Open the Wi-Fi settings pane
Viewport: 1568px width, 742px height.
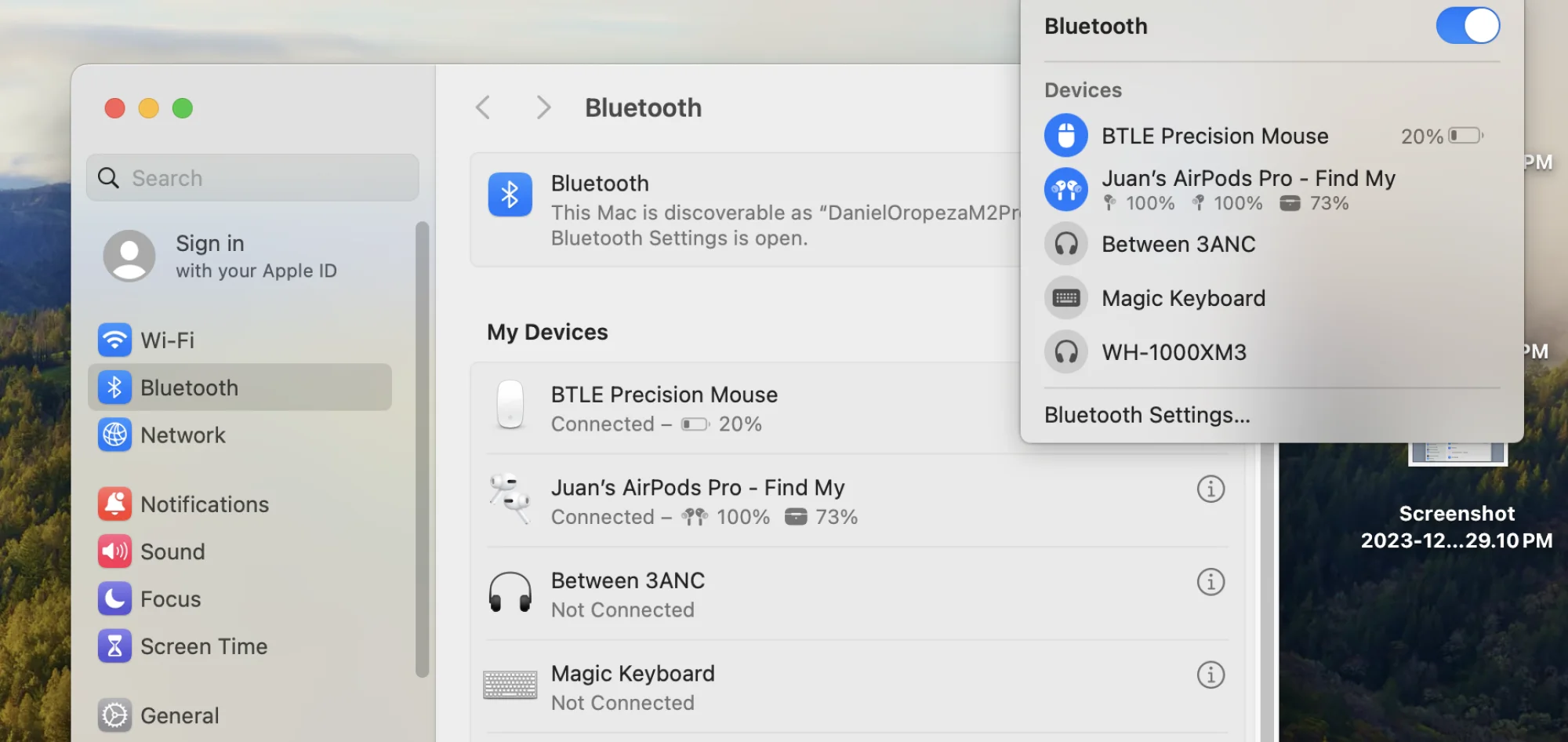tap(167, 340)
